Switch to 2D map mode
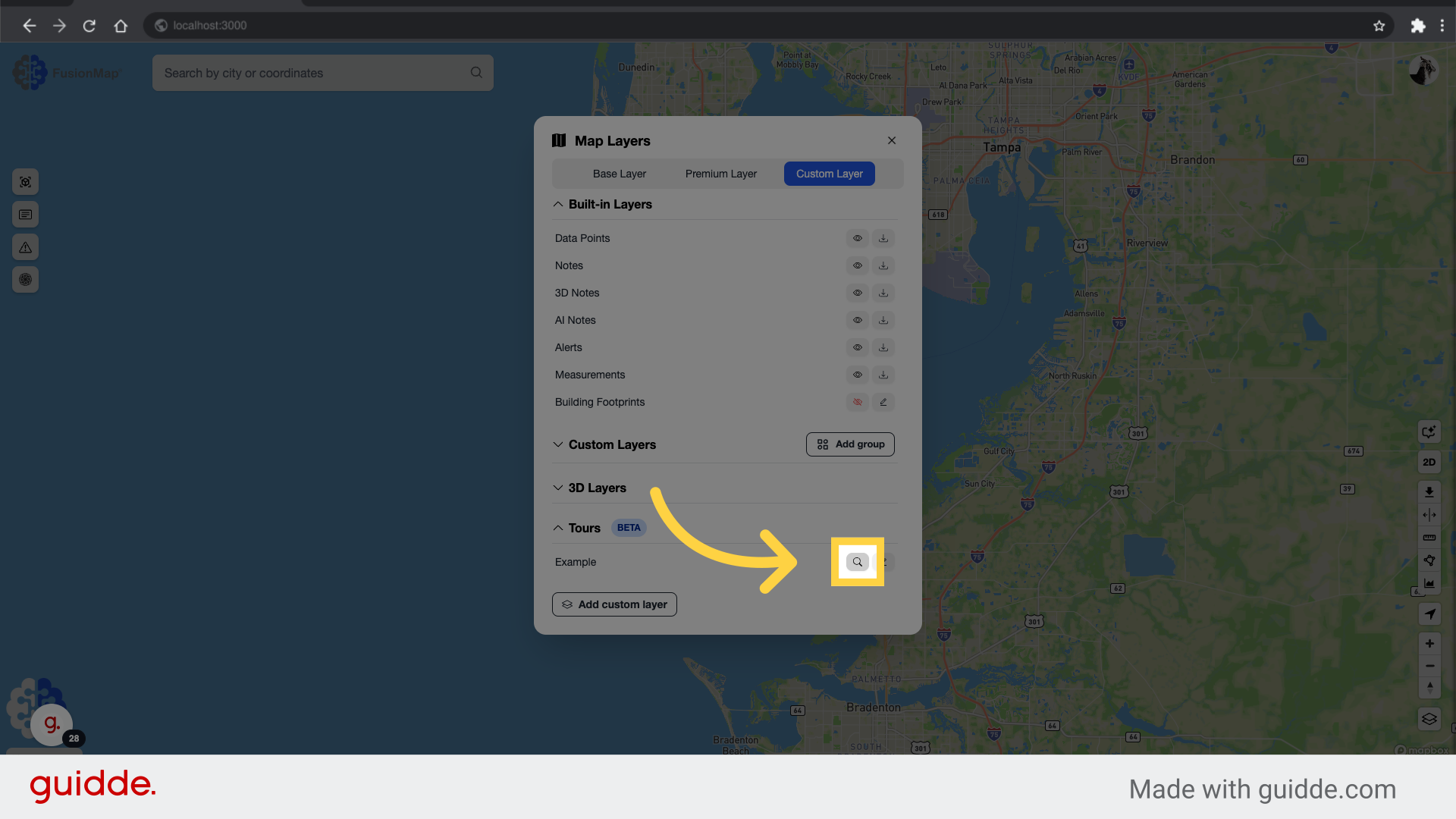 click(x=1429, y=462)
